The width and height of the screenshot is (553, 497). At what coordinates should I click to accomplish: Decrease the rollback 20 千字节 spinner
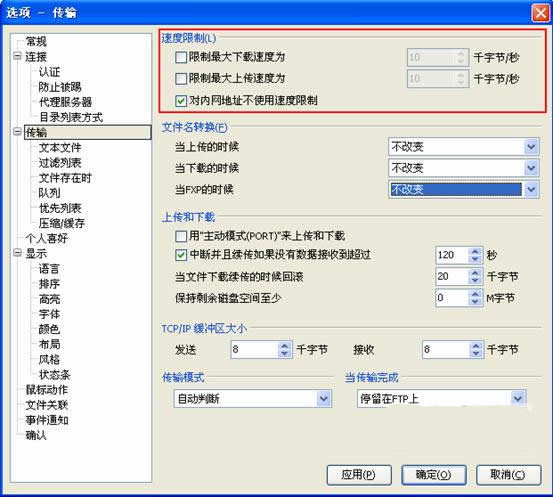tap(475, 280)
